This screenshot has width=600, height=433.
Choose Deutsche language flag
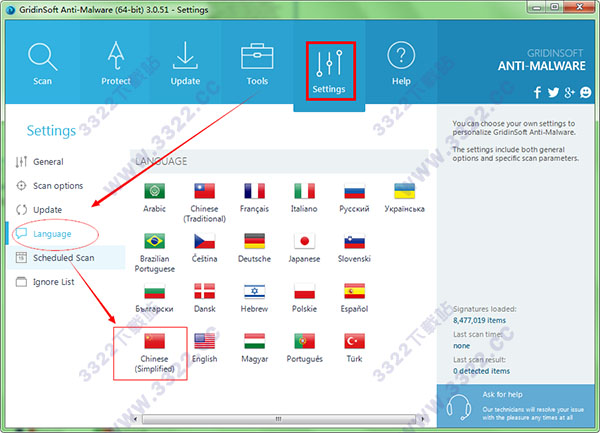coord(254,241)
